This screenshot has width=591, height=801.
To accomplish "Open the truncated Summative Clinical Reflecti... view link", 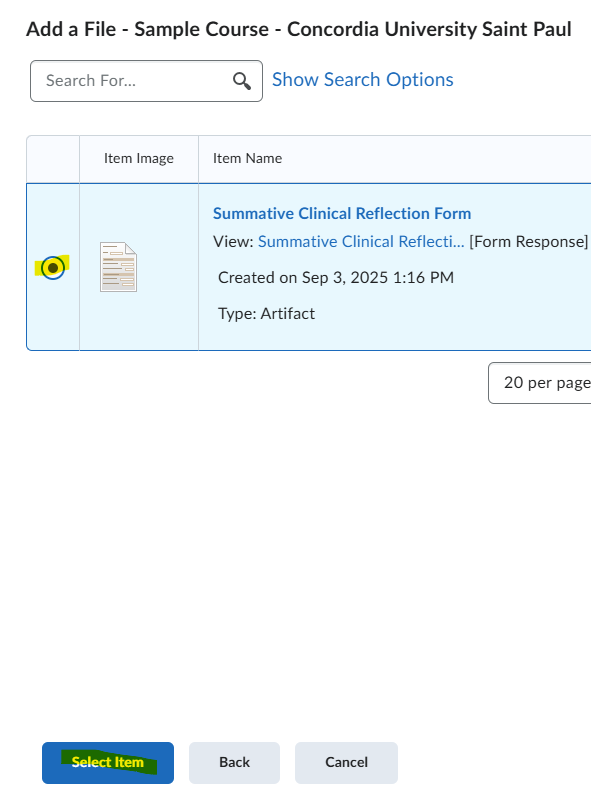I will 361,242.
